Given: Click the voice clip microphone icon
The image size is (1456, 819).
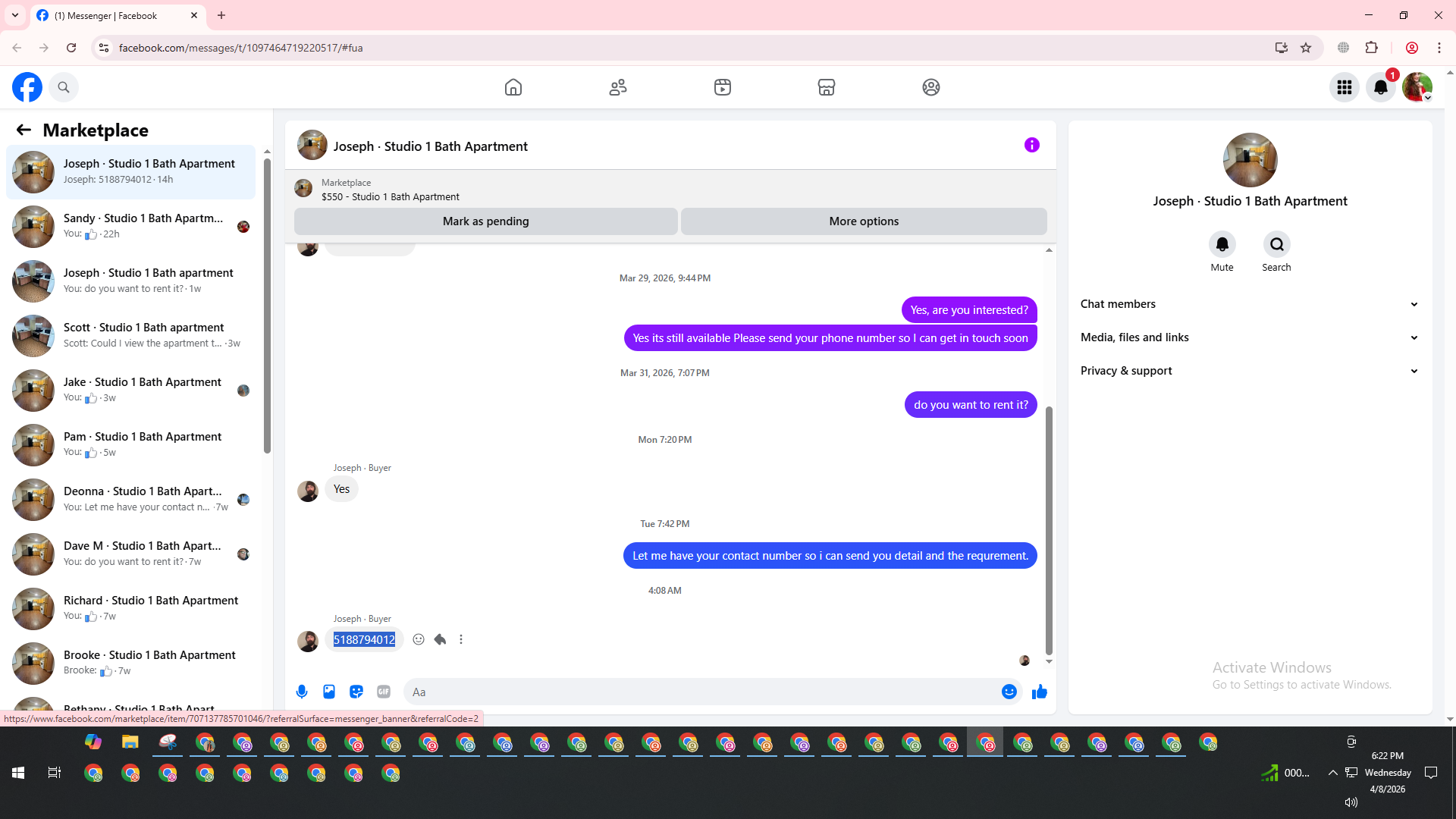Looking at the screenshot, I should coord(302,692).
